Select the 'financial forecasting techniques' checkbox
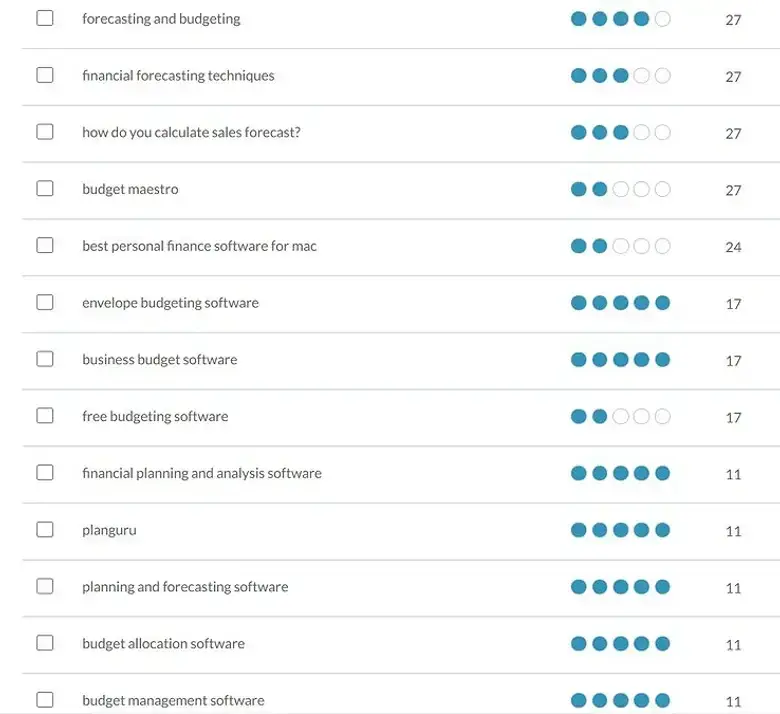Screen dimensions: 780x714 45,75
